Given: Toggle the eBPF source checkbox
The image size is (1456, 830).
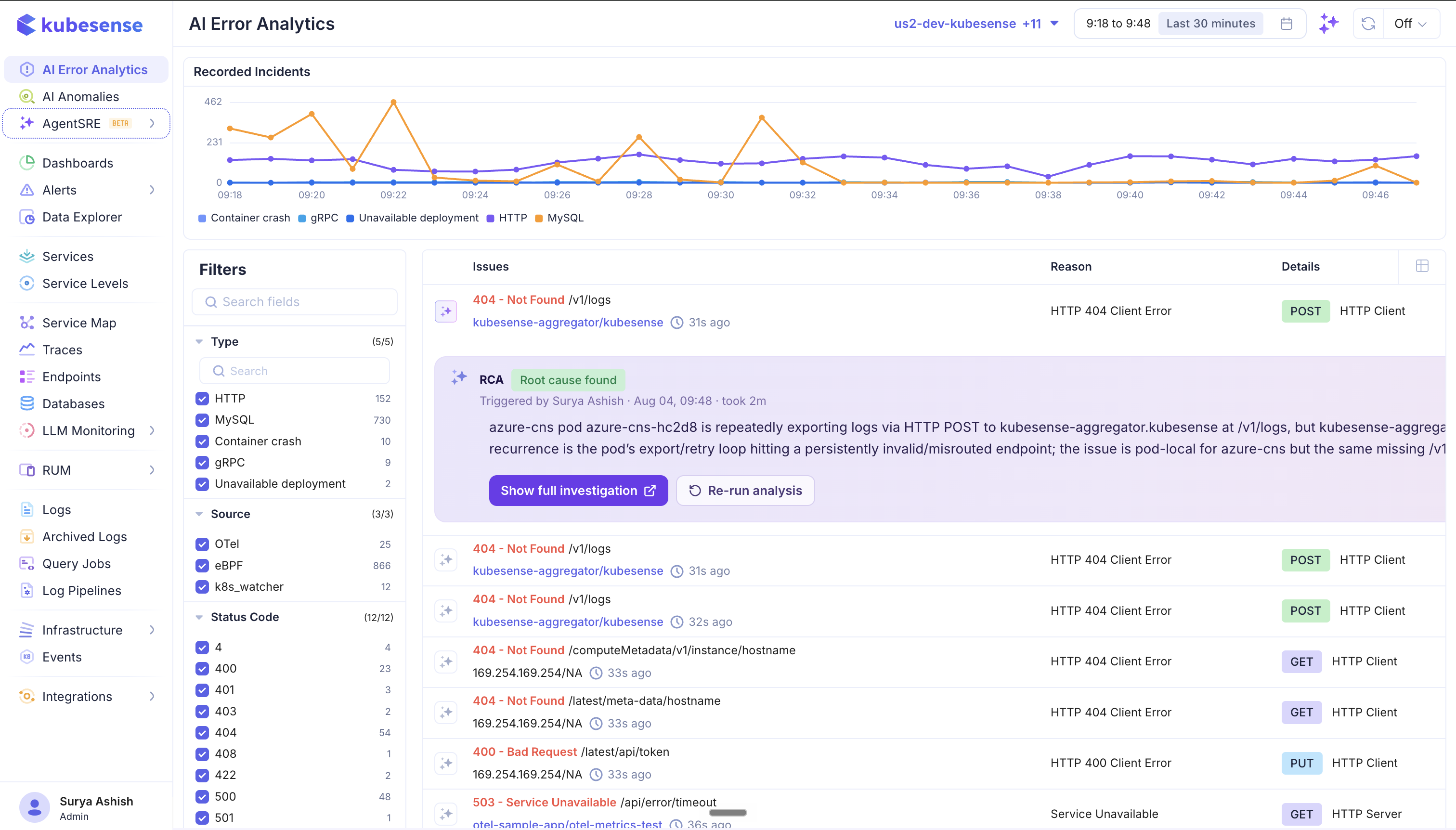Looking at the screenshot, I should 202,566.
